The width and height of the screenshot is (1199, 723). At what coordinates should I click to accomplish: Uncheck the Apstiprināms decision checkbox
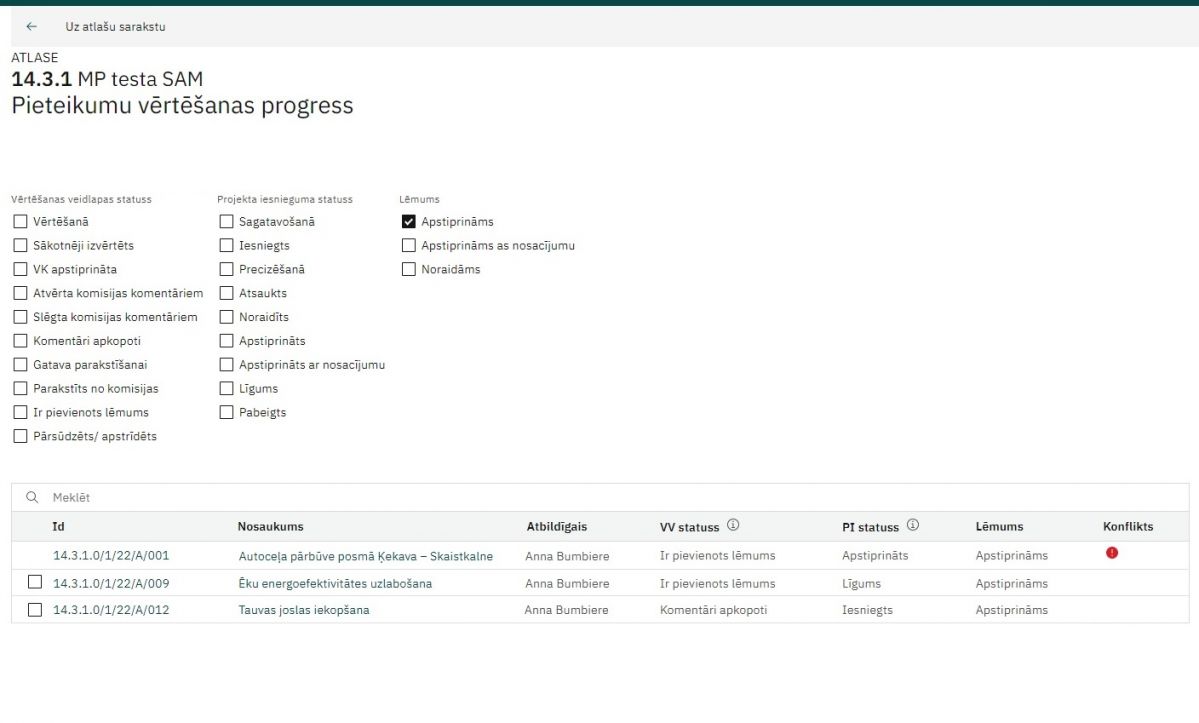(x=408, y=222)
